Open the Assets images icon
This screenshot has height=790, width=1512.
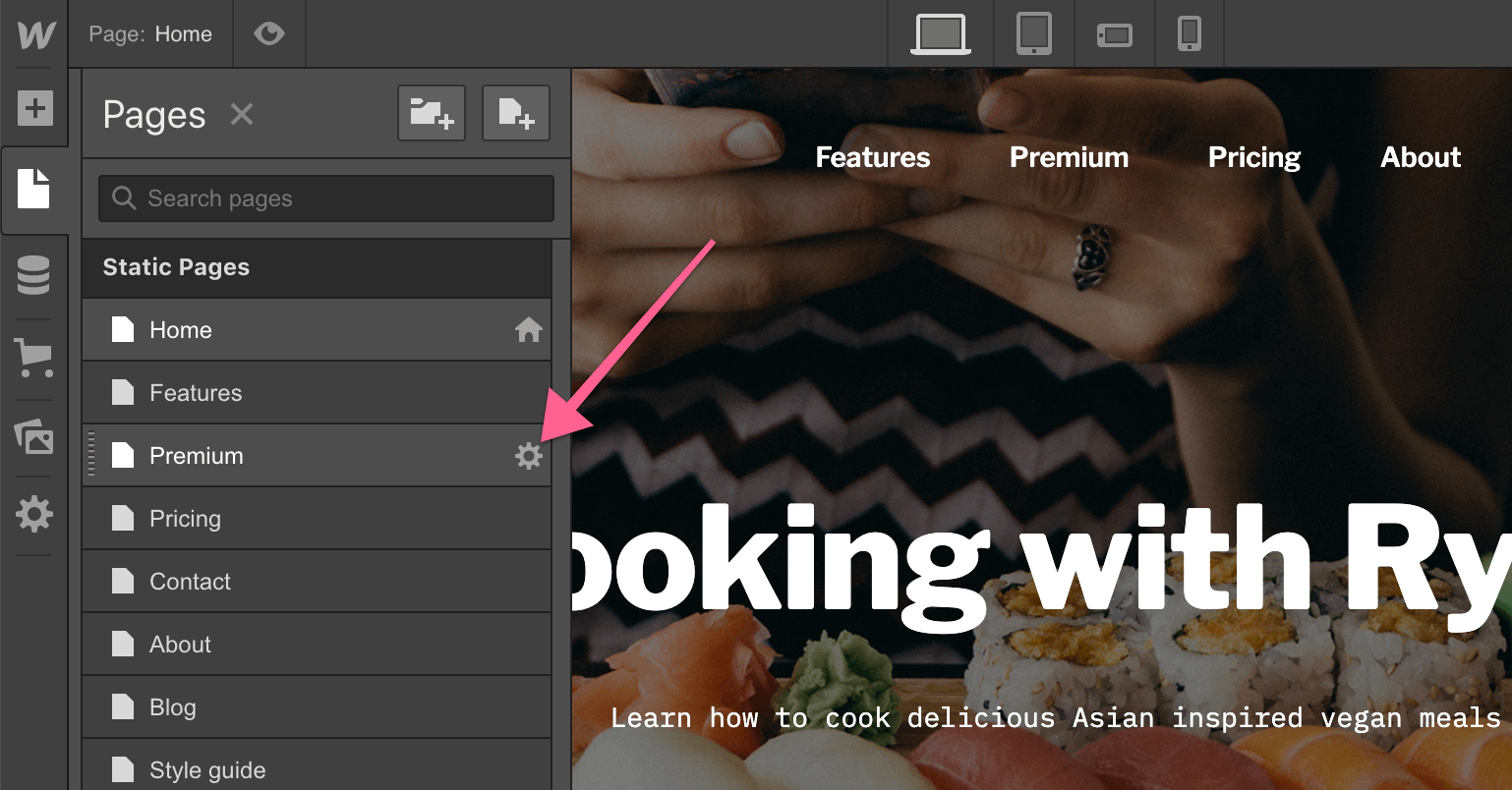pos(33,435)
